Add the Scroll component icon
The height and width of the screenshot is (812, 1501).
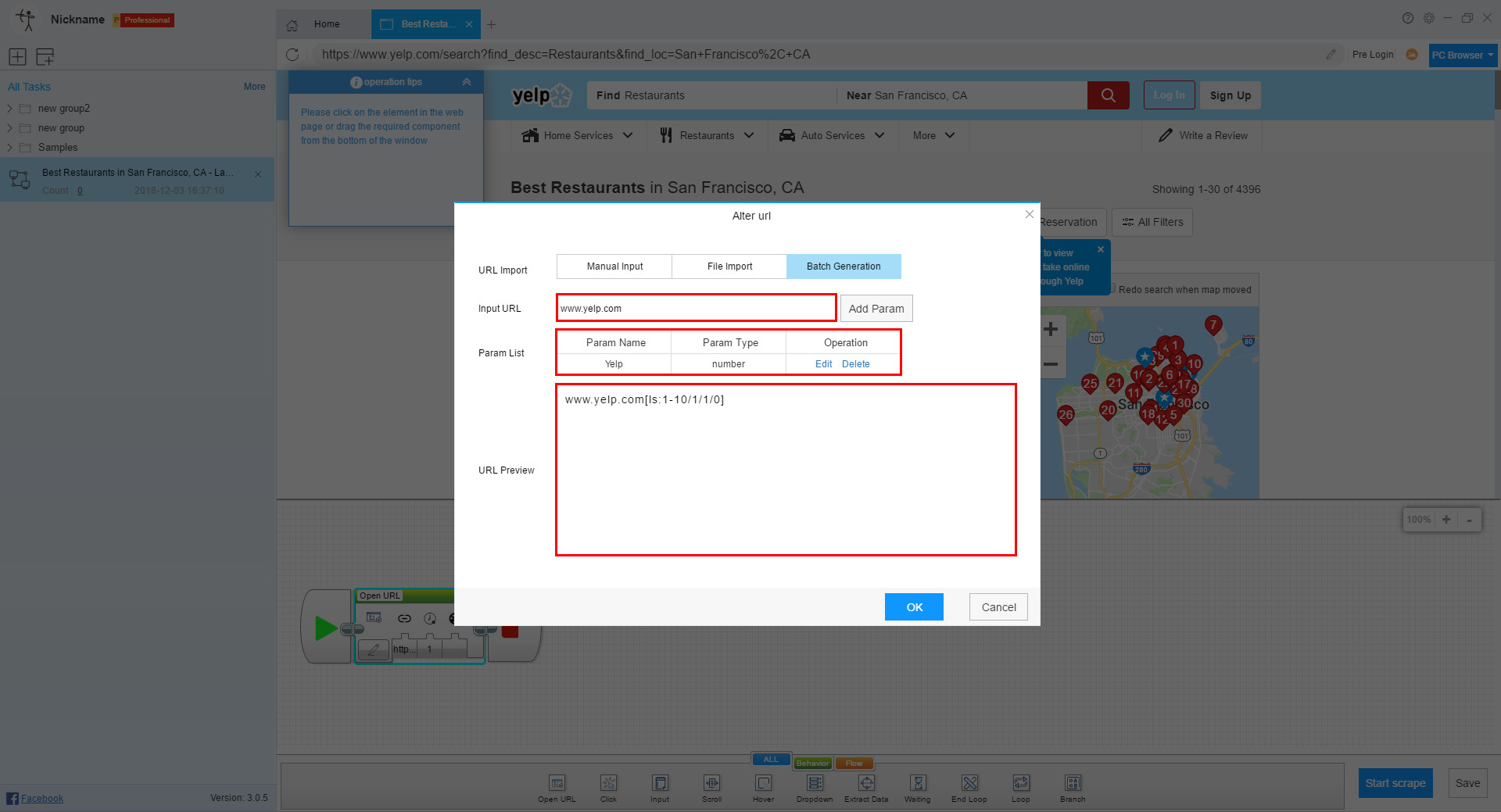[x=711, y=783]
